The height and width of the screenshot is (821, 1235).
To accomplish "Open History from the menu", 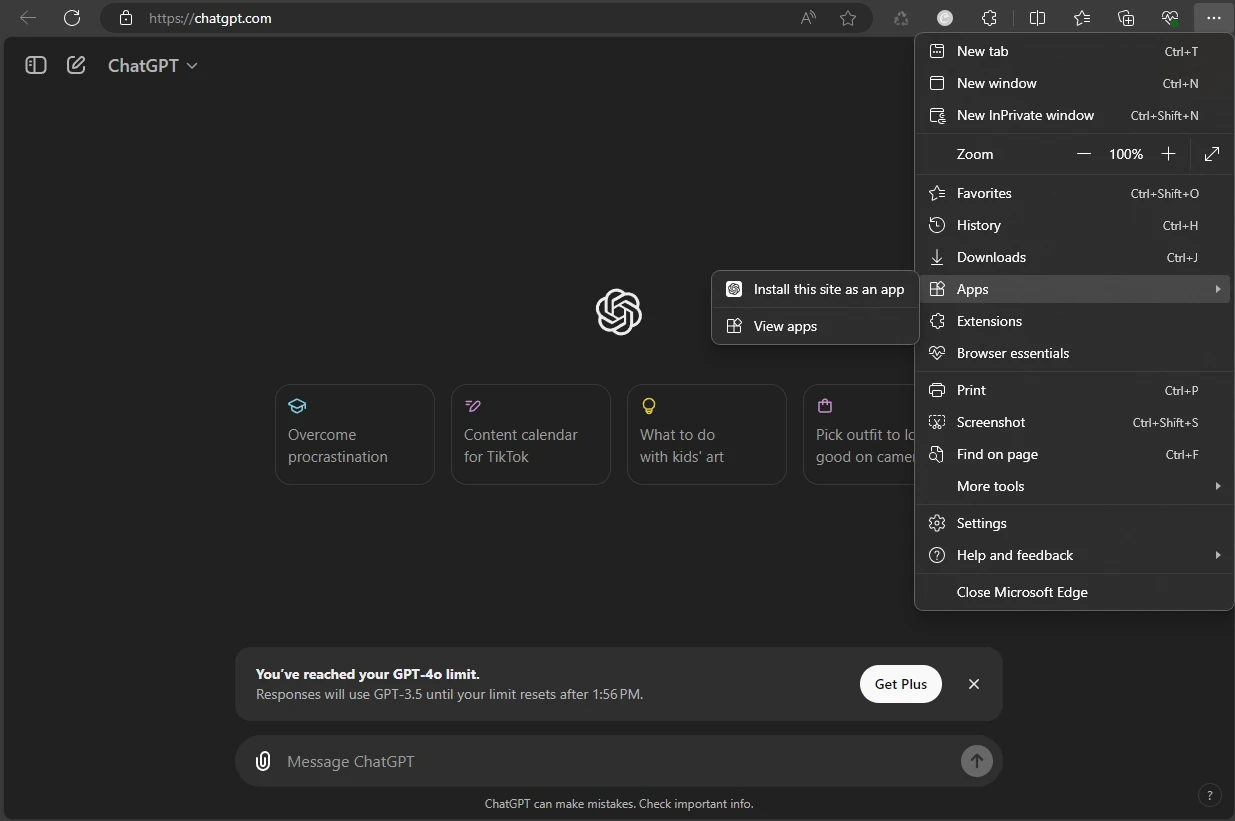I will pos(1074,225).
